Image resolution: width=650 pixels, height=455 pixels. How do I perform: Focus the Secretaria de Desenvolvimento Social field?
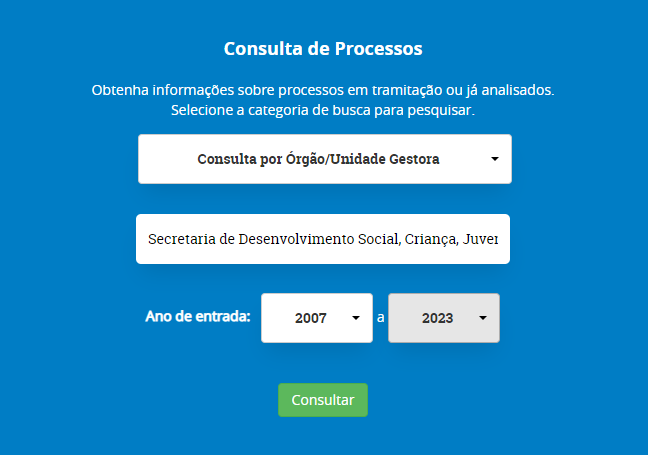[x=323, y=239]
